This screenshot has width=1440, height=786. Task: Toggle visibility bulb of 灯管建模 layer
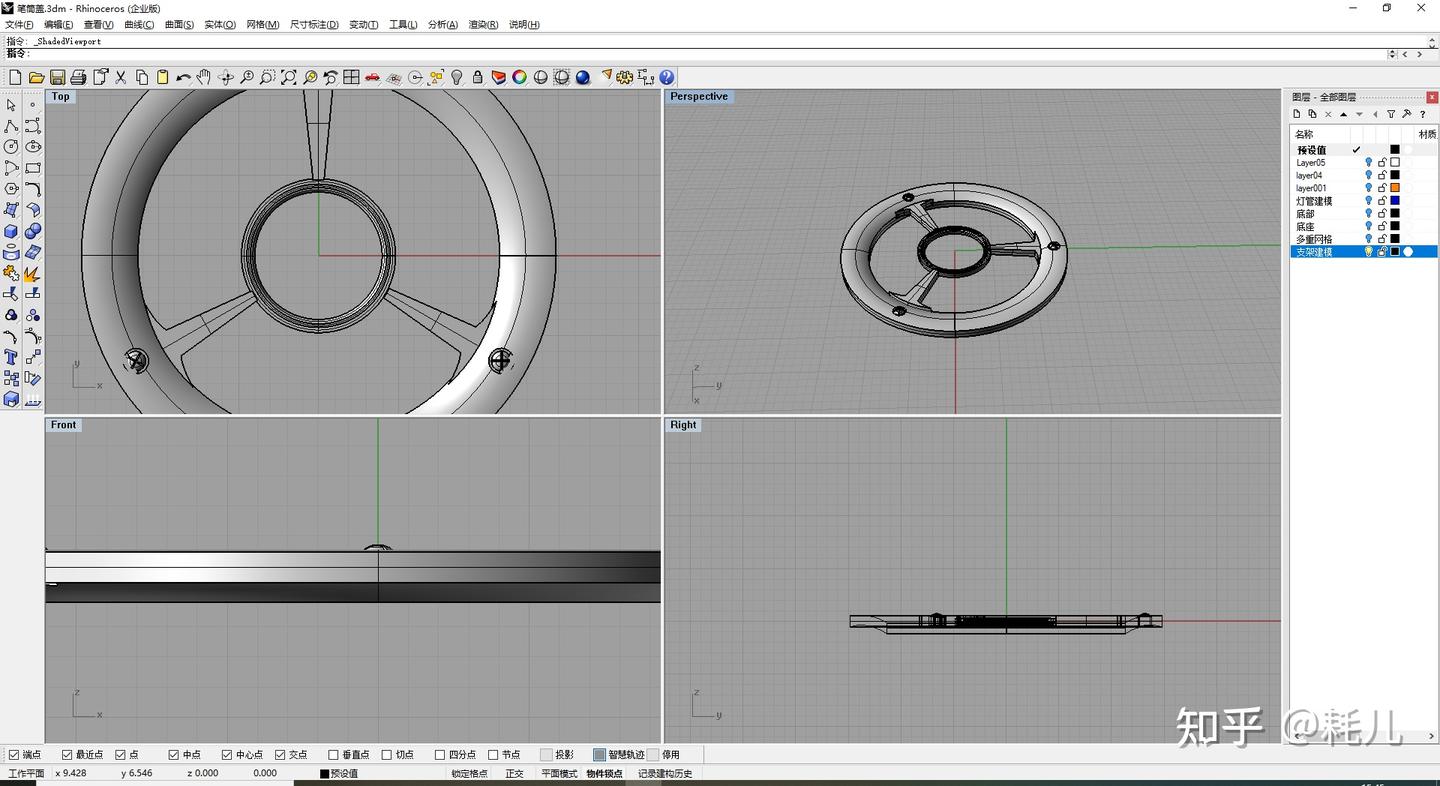click(1369, 201)
